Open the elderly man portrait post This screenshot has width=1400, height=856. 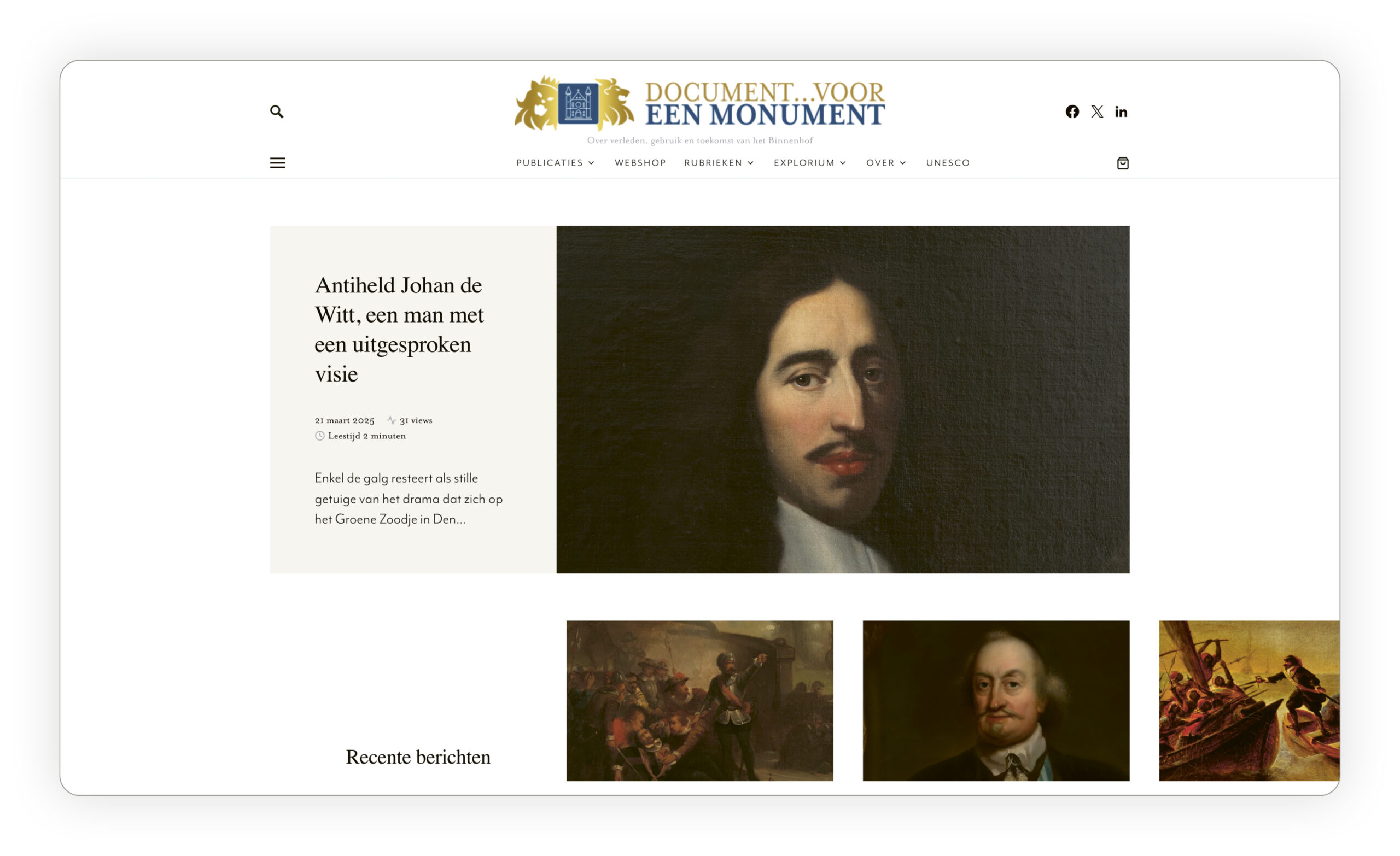(x=995, y=700)
